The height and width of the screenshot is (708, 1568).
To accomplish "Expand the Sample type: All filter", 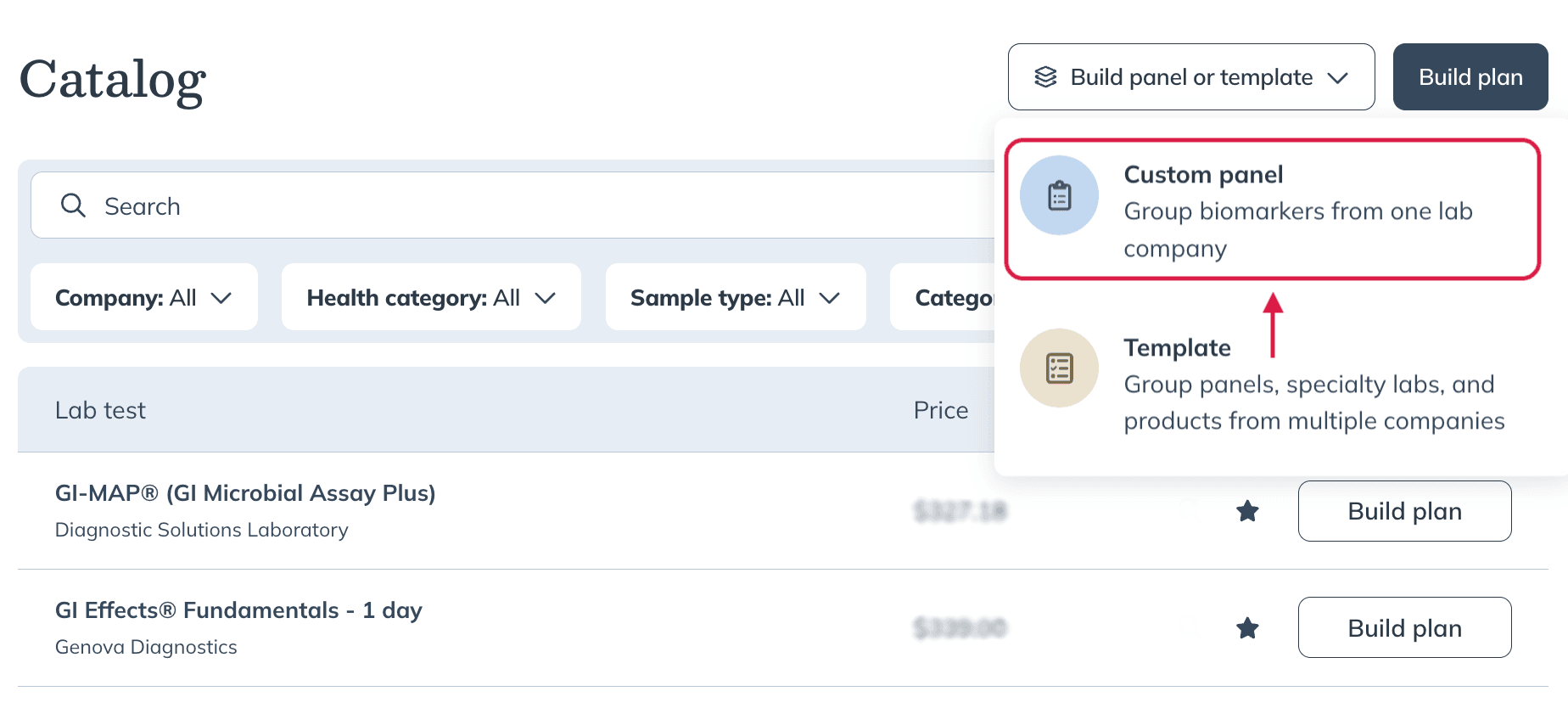I will 736,297.
